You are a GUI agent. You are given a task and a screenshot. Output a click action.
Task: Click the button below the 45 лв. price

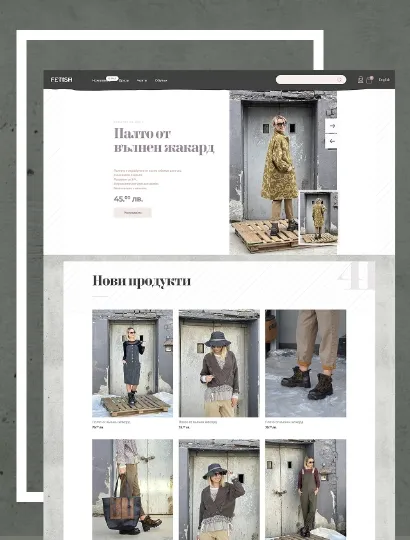(x=133, y=213)
